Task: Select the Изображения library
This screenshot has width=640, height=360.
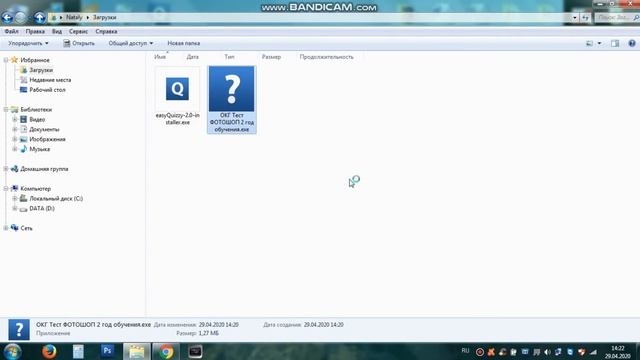Action: click(47, 139)
